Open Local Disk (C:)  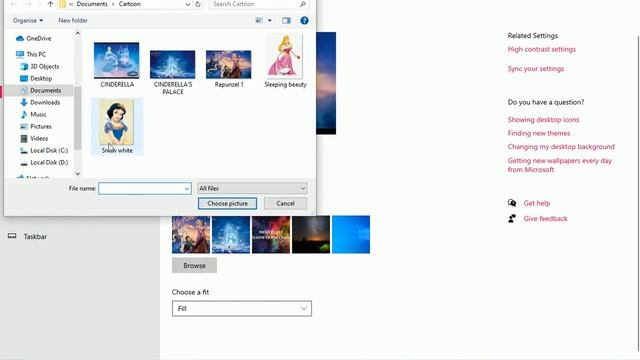(44, 150)
